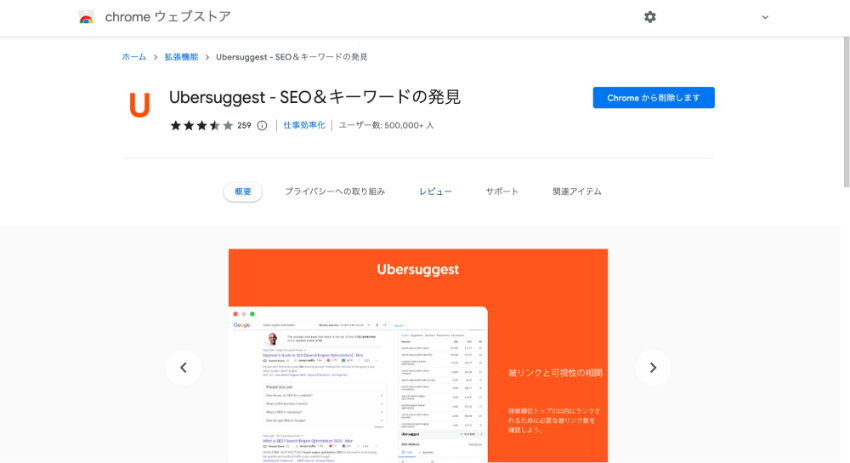Open the サポート tab
The image size is (850, 463).
click(502, 191)
